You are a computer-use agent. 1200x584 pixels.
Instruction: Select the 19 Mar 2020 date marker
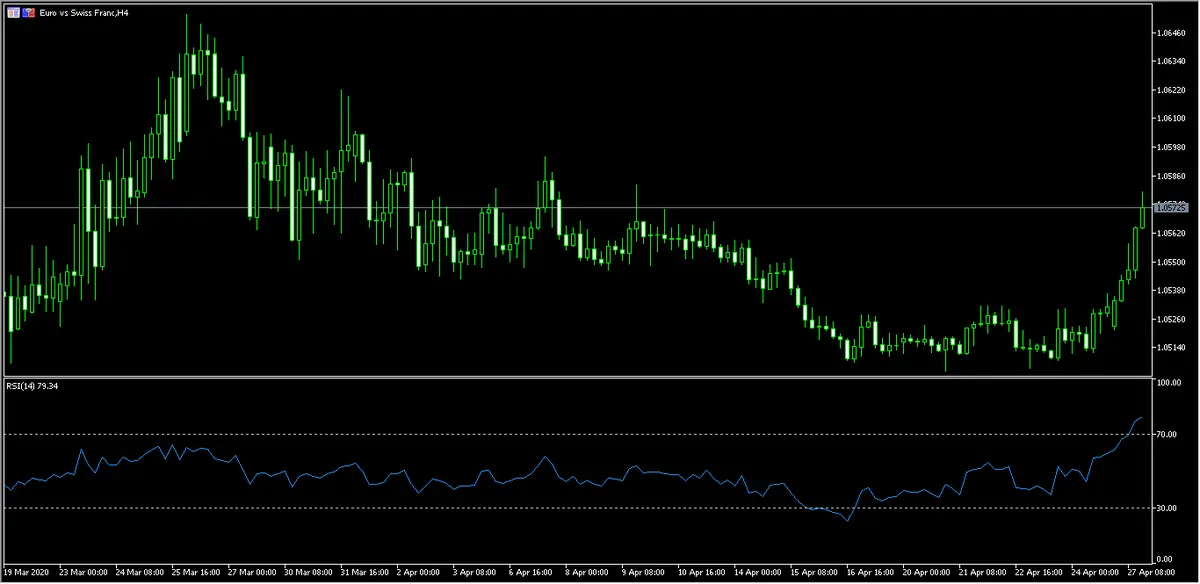24,573
